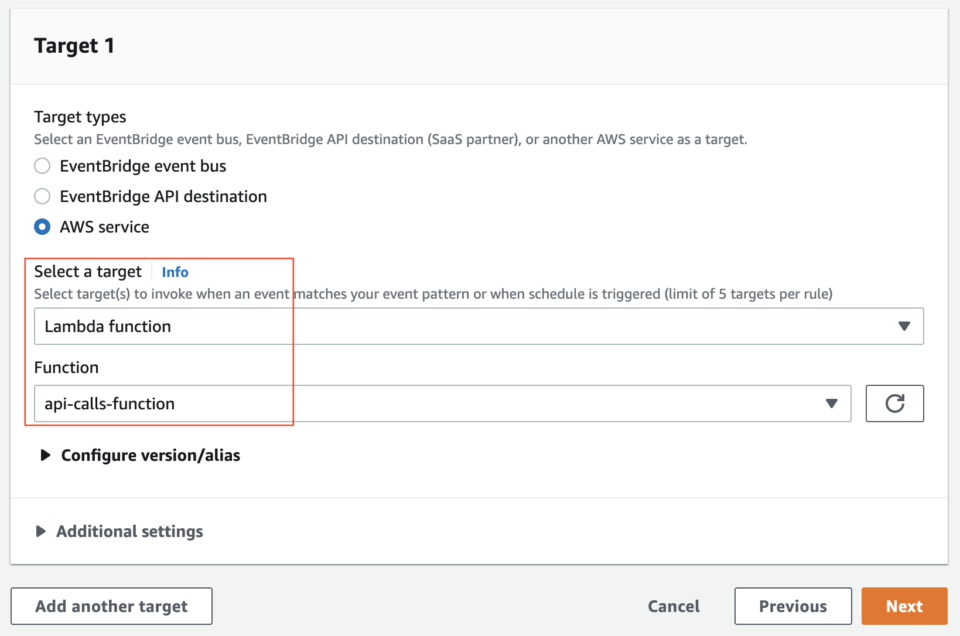This screenshot has width=960, height=636.
Task: Cancel the rule configuration
Action: pyautogui.click(x=673, y=605)
